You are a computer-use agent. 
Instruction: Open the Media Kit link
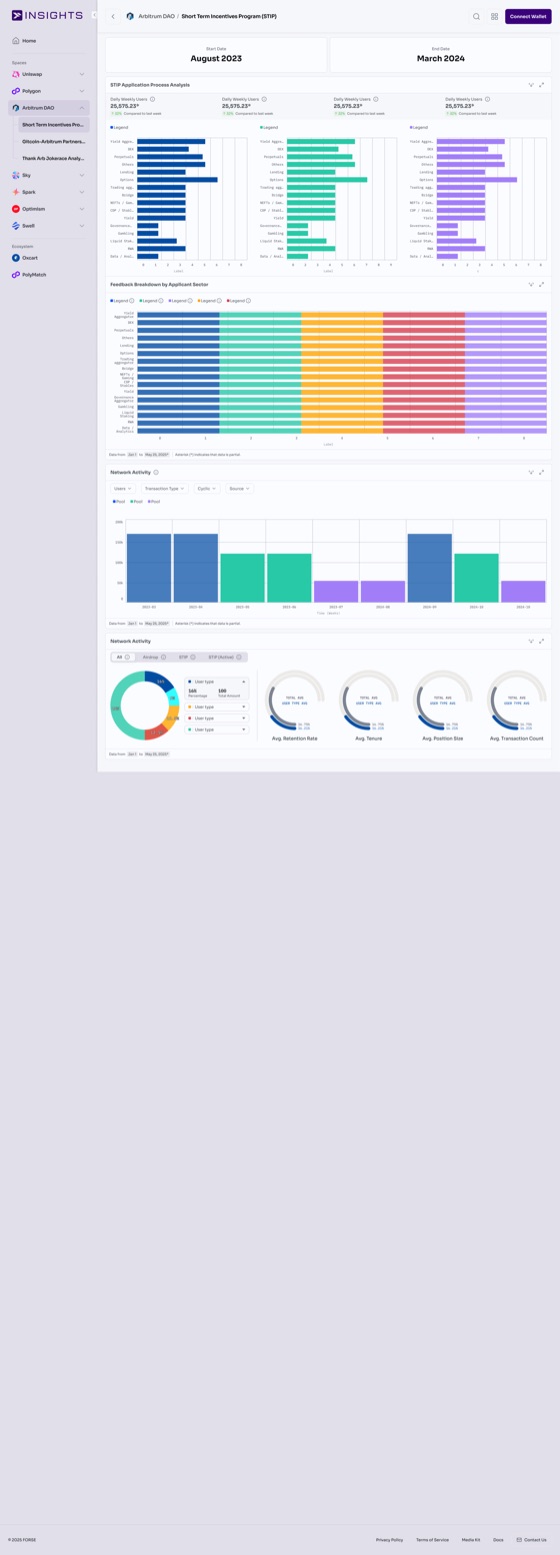click(471, 1540)
